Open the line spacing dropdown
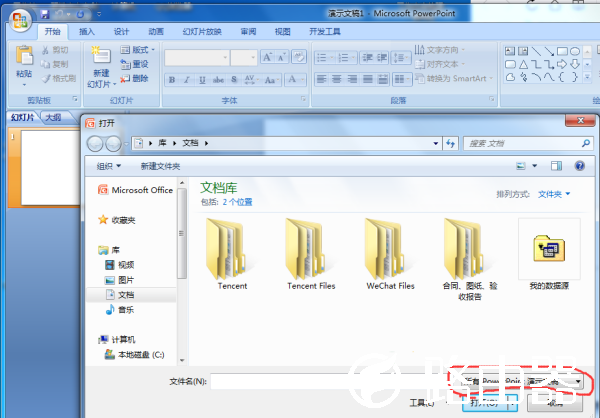The width and height of the screenshot is (600, 418). 401,57
